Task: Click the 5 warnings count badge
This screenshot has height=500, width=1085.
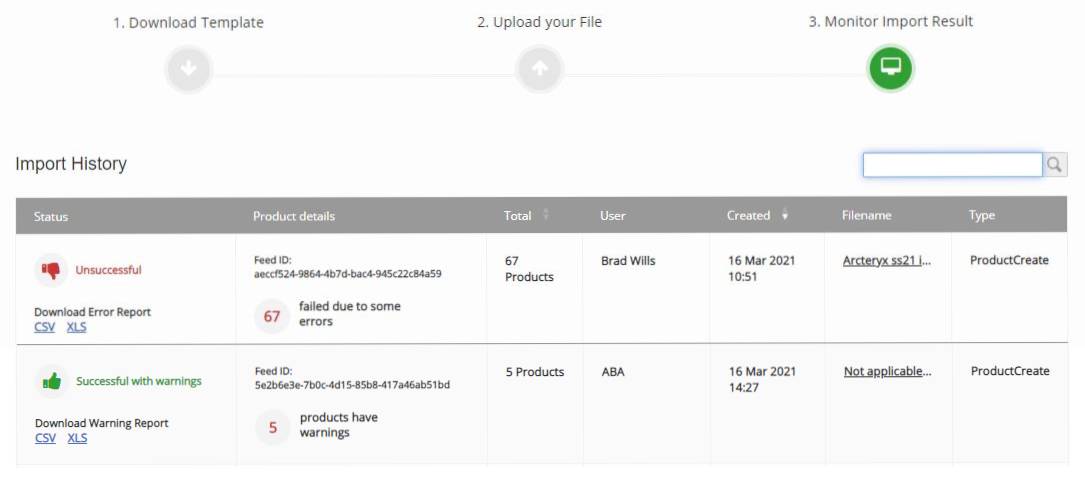Action: click(272, 427)
